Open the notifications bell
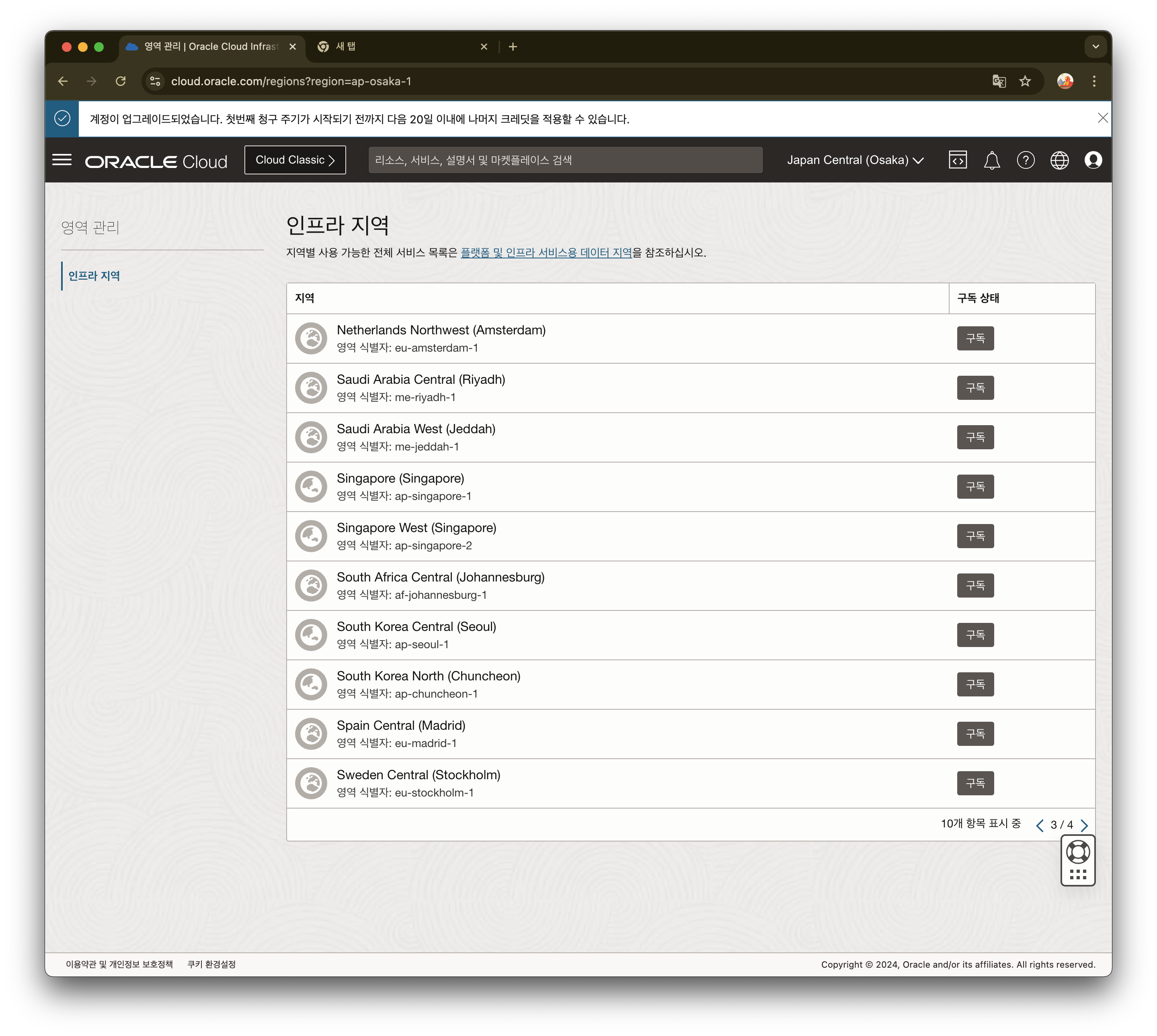Screen dimensions: 1157x1036 992,160
